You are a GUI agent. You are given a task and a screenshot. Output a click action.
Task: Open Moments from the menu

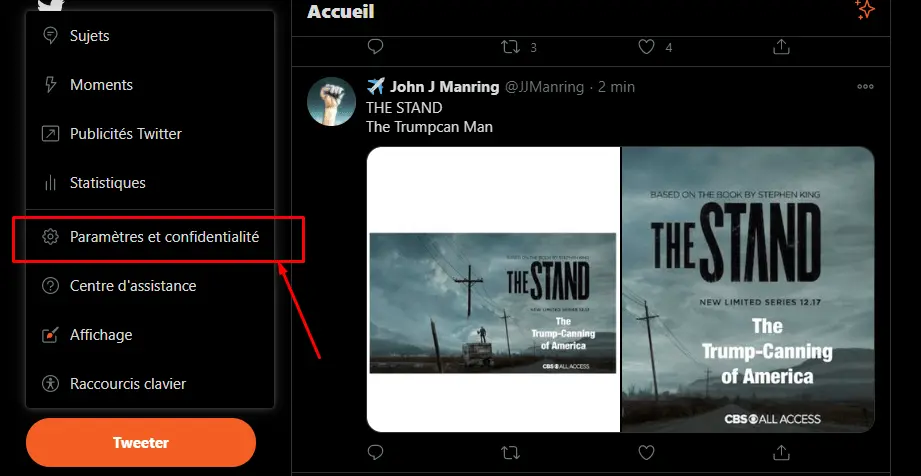pyautogui.click(x=150, y=85)
